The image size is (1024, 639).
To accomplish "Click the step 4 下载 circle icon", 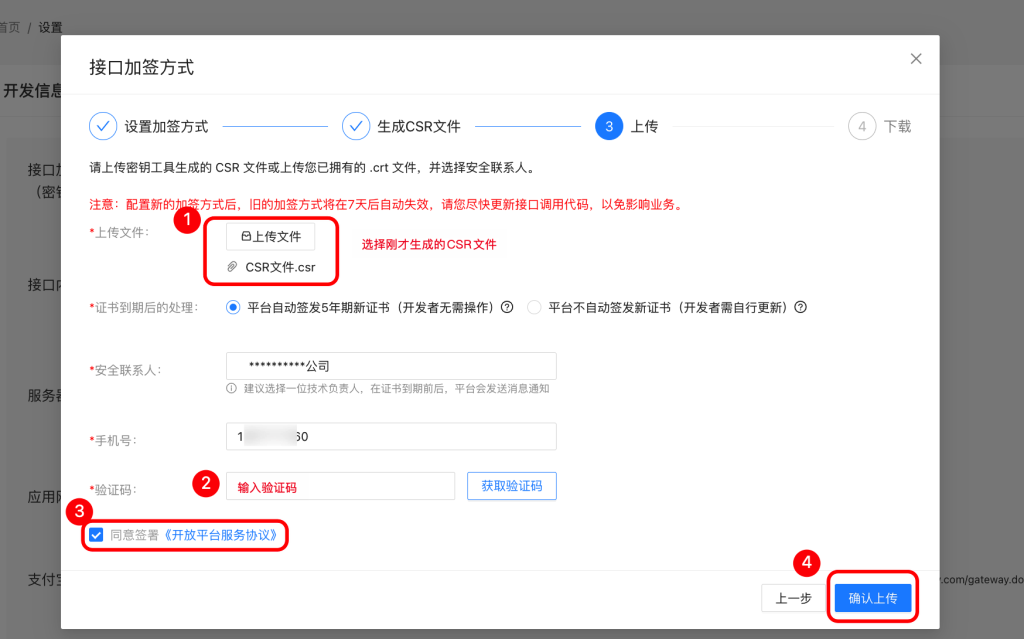I will click(861, 126).
